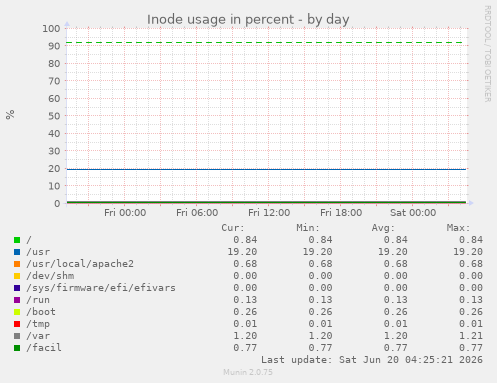Click the Last update timestamp text

(372, 360)
